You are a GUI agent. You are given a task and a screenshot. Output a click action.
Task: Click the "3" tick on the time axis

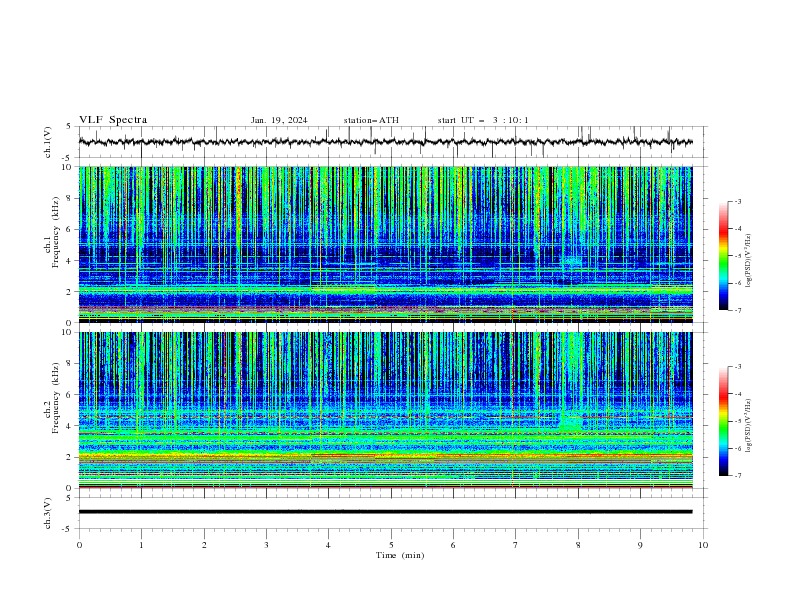266,545
